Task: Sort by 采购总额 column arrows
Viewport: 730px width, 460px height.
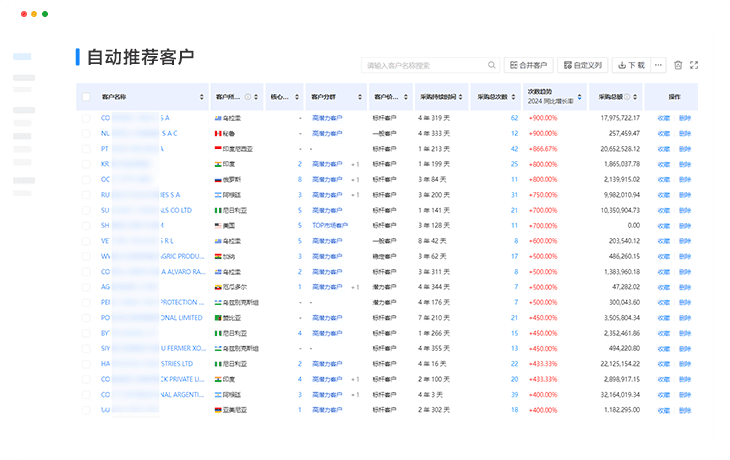Action: pos(635,97)
